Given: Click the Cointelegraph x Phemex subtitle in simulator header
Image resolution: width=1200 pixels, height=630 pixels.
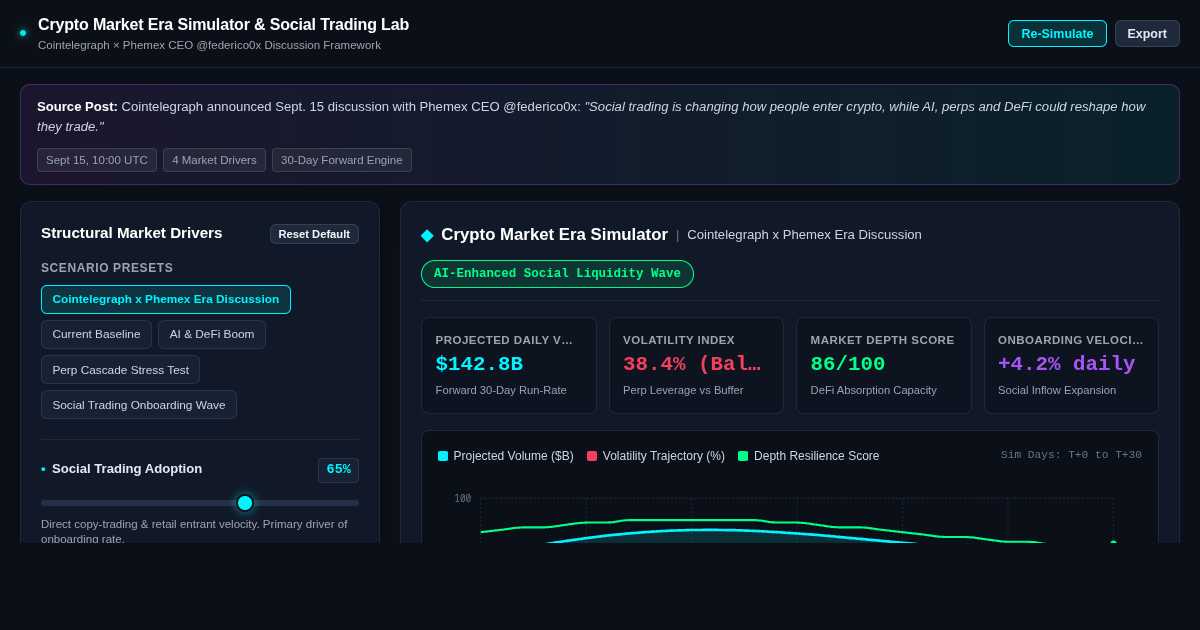Looking at the screenshot, I should (804, 235).
